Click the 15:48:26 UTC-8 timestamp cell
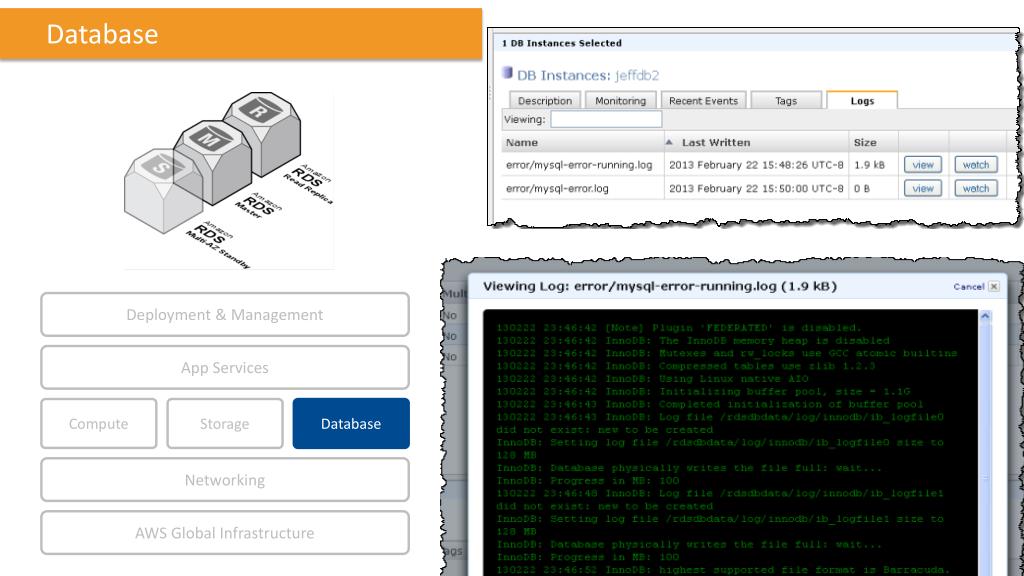 (756, 165)
